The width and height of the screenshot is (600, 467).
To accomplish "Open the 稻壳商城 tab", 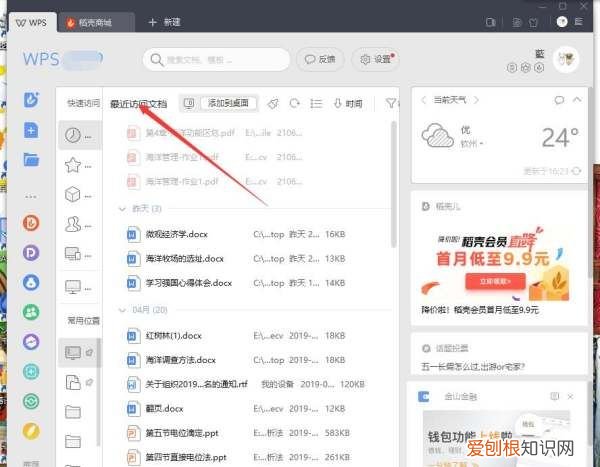I will (96, 23).
